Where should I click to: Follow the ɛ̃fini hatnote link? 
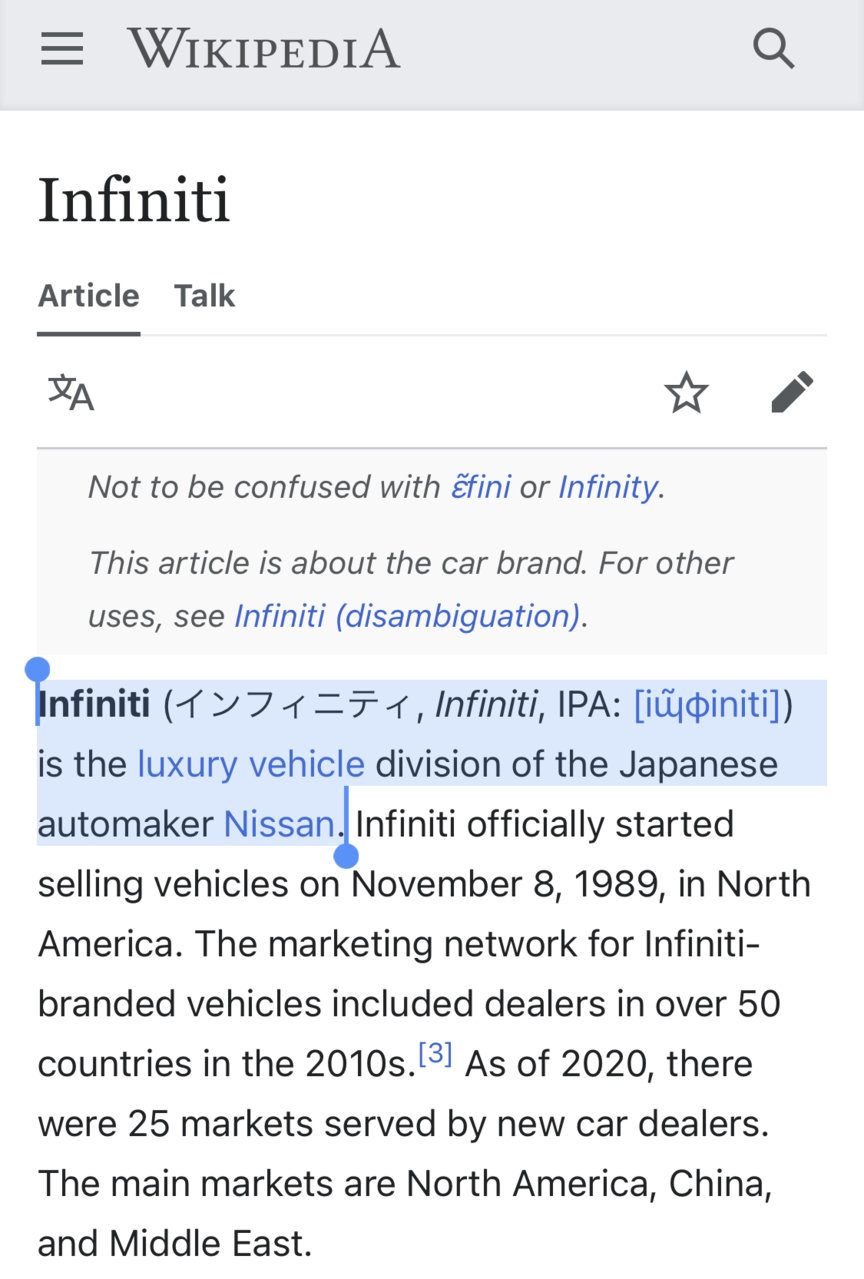[481, 487]
